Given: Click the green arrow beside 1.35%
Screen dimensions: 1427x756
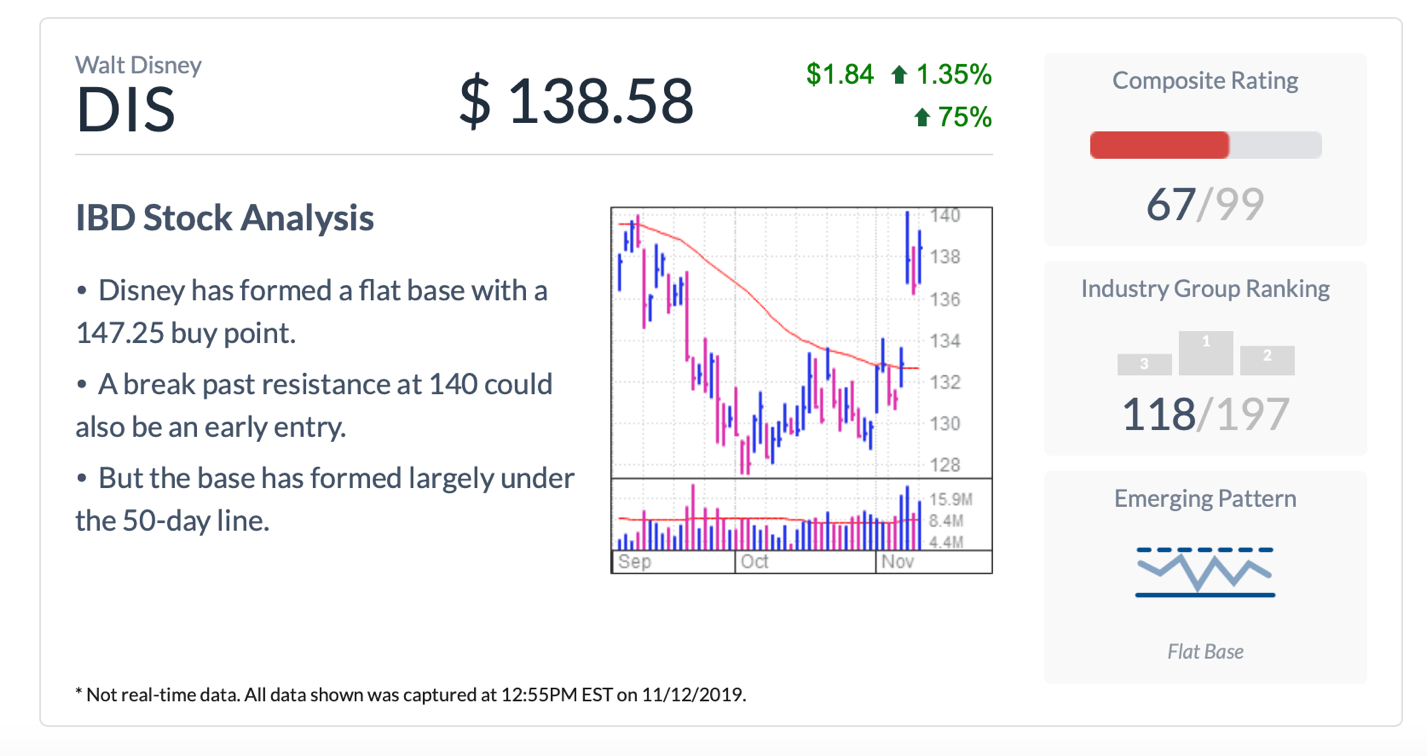Looking at the screenshot, I should pos(899,74).
